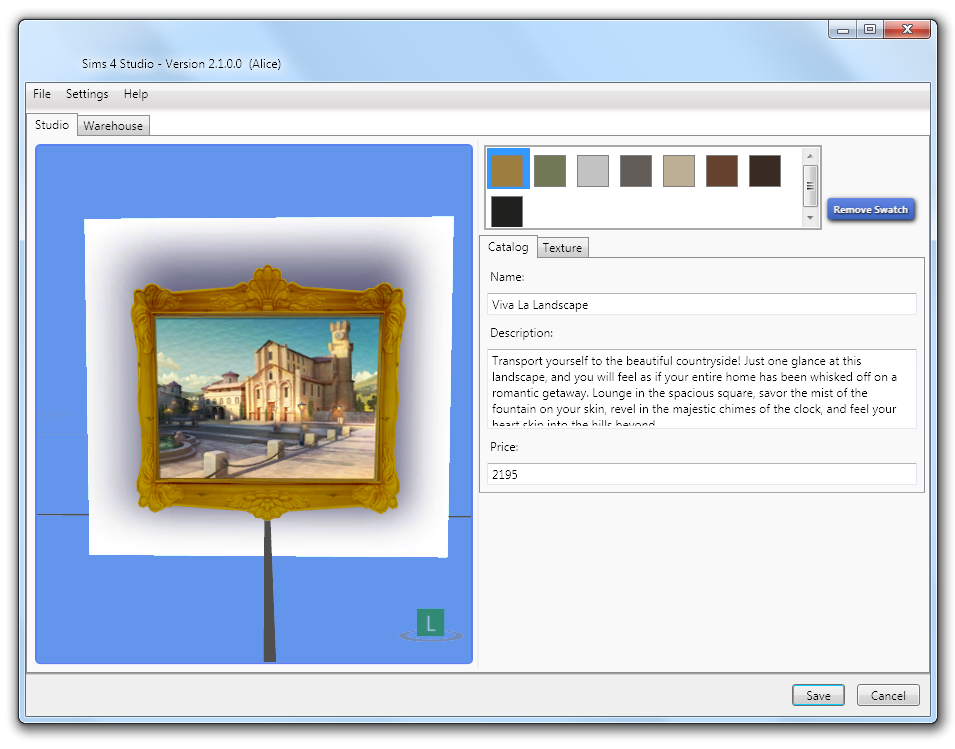Switch to the Warehouse tab

[x=113, y=125]
